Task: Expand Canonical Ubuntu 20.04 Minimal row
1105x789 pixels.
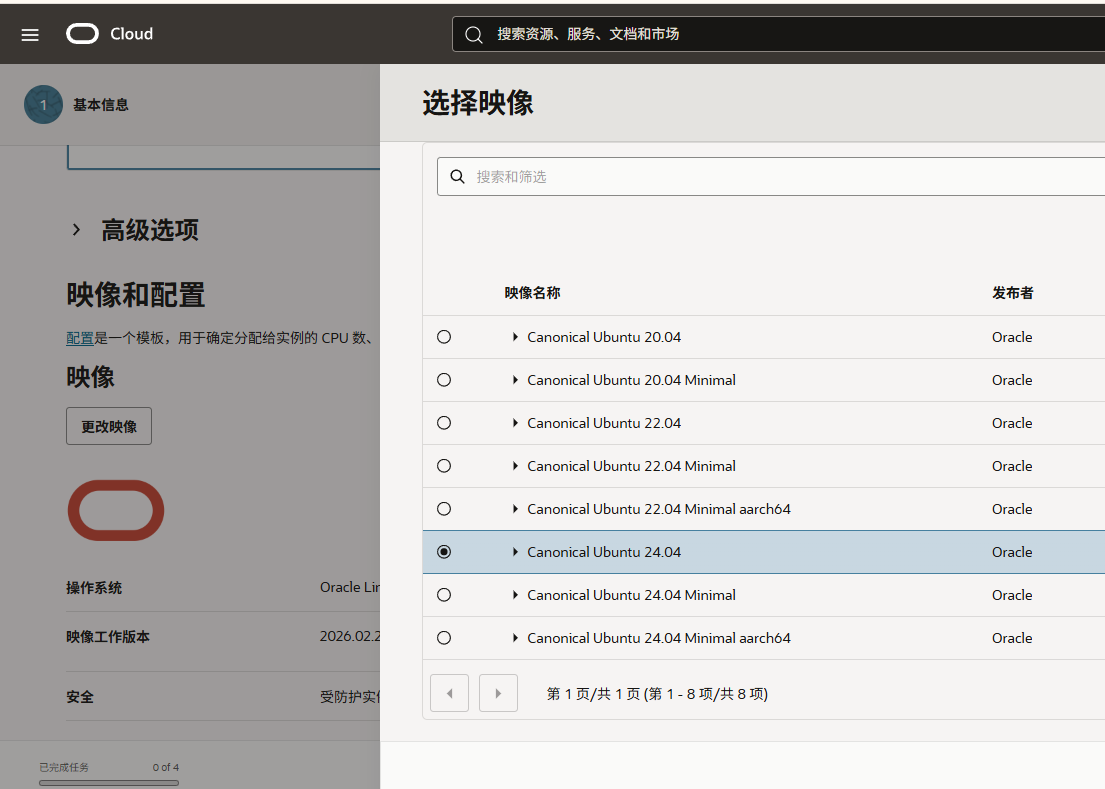Action: 516,380
